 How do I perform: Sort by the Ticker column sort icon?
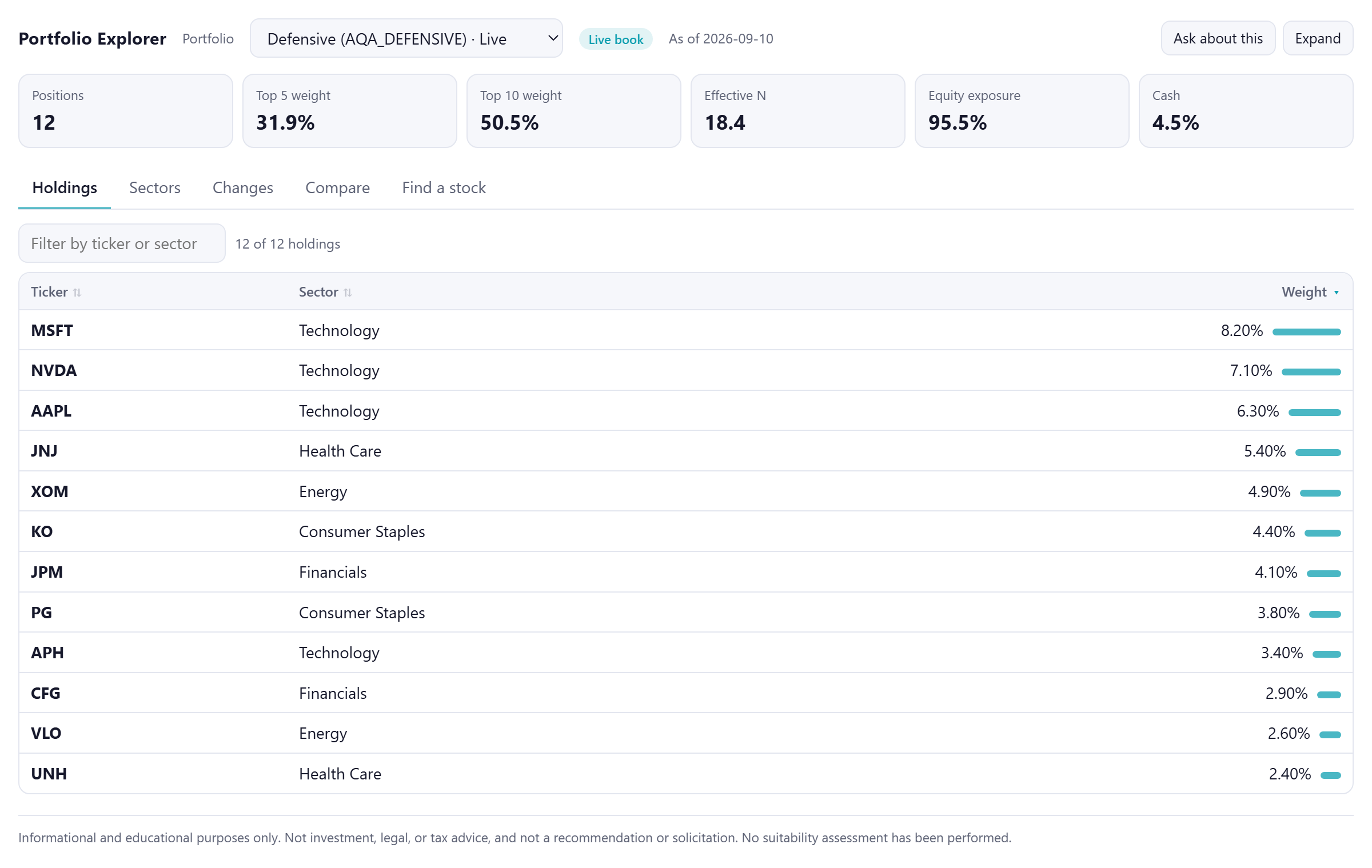(x=77, y=293)
